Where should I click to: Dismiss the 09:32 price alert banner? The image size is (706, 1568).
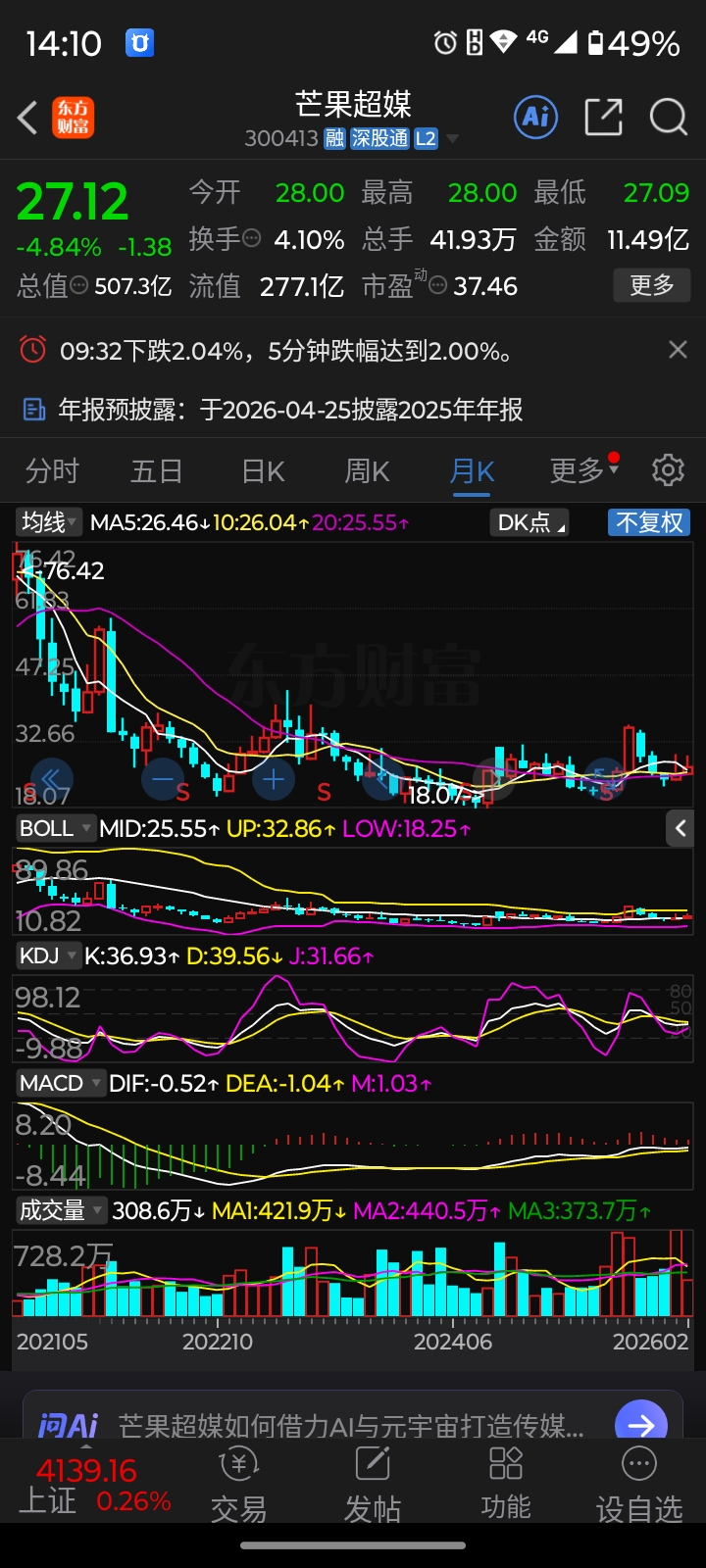tap(678, 350)
